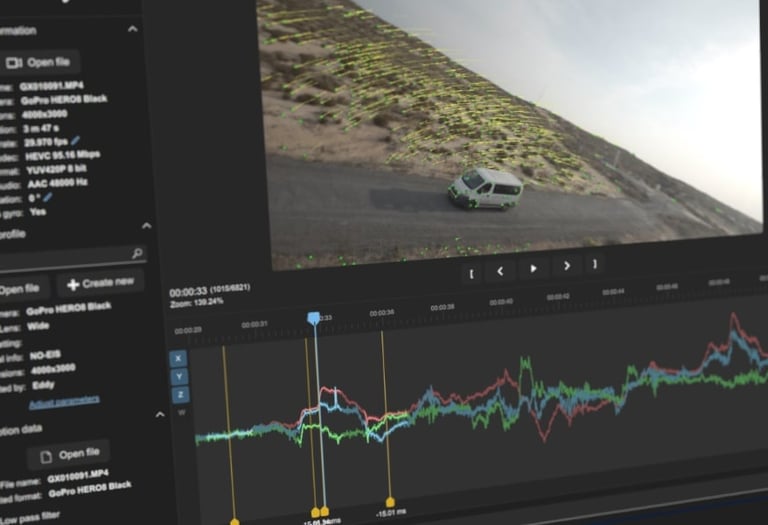Image resolution: width=768 pixels, height=525 pixels.
Task: Edit frame rate with pencil icon
Action: [x=75, y=141]
